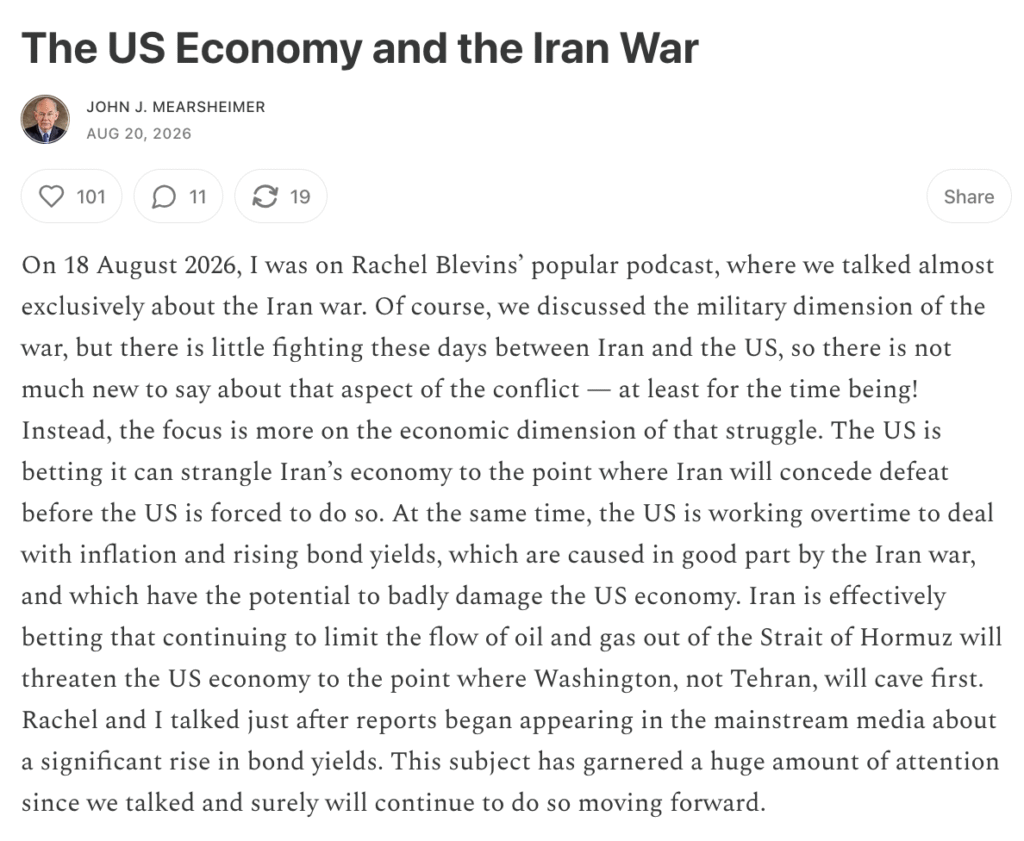Viewport: 1024px width, 841px height.
Task: Click the AUG 20, 2026 publish date
Action: pos(139,133)
